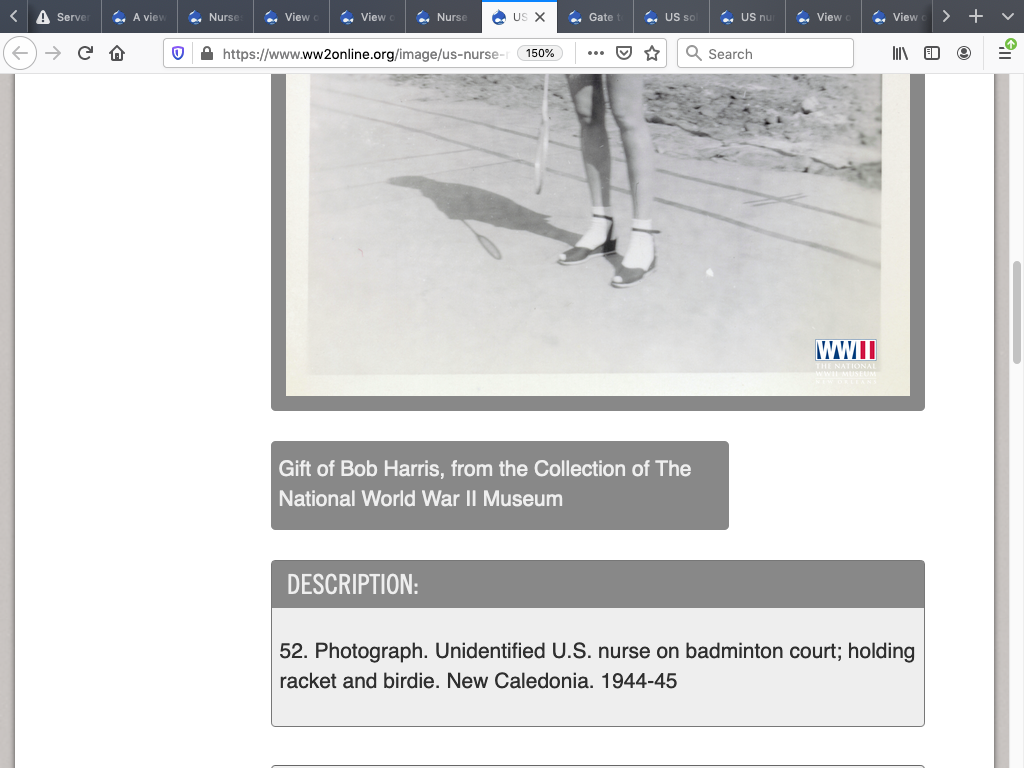Viewport: 1024px width, 768px height.
Task: Switch to the 'Gate' tab
Action: pyautogui.click(x=595, y=17)
